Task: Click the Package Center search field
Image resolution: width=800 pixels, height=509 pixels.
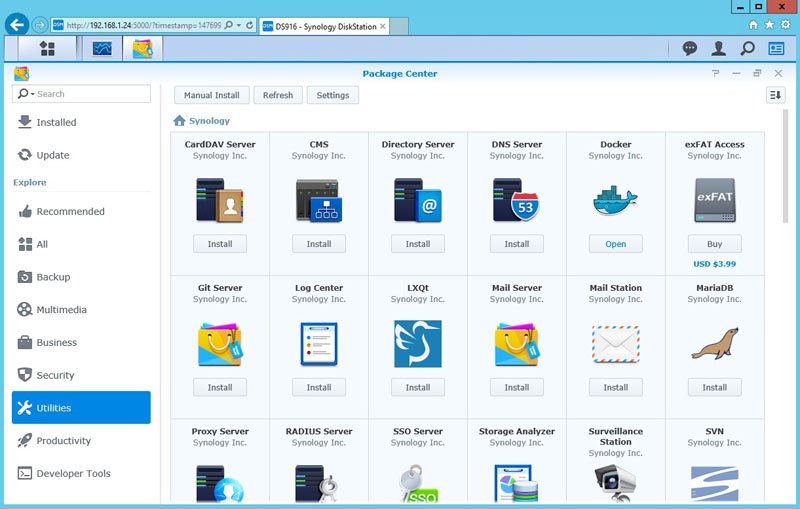Action: click(81, 94)
